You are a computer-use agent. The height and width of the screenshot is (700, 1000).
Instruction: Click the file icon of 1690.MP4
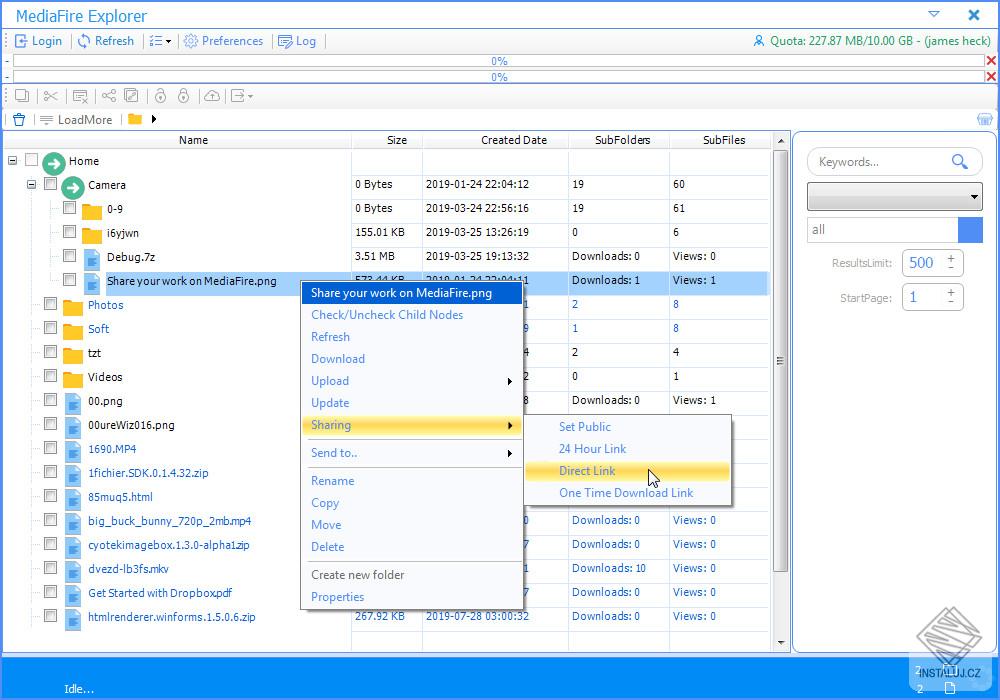[73, 451]
